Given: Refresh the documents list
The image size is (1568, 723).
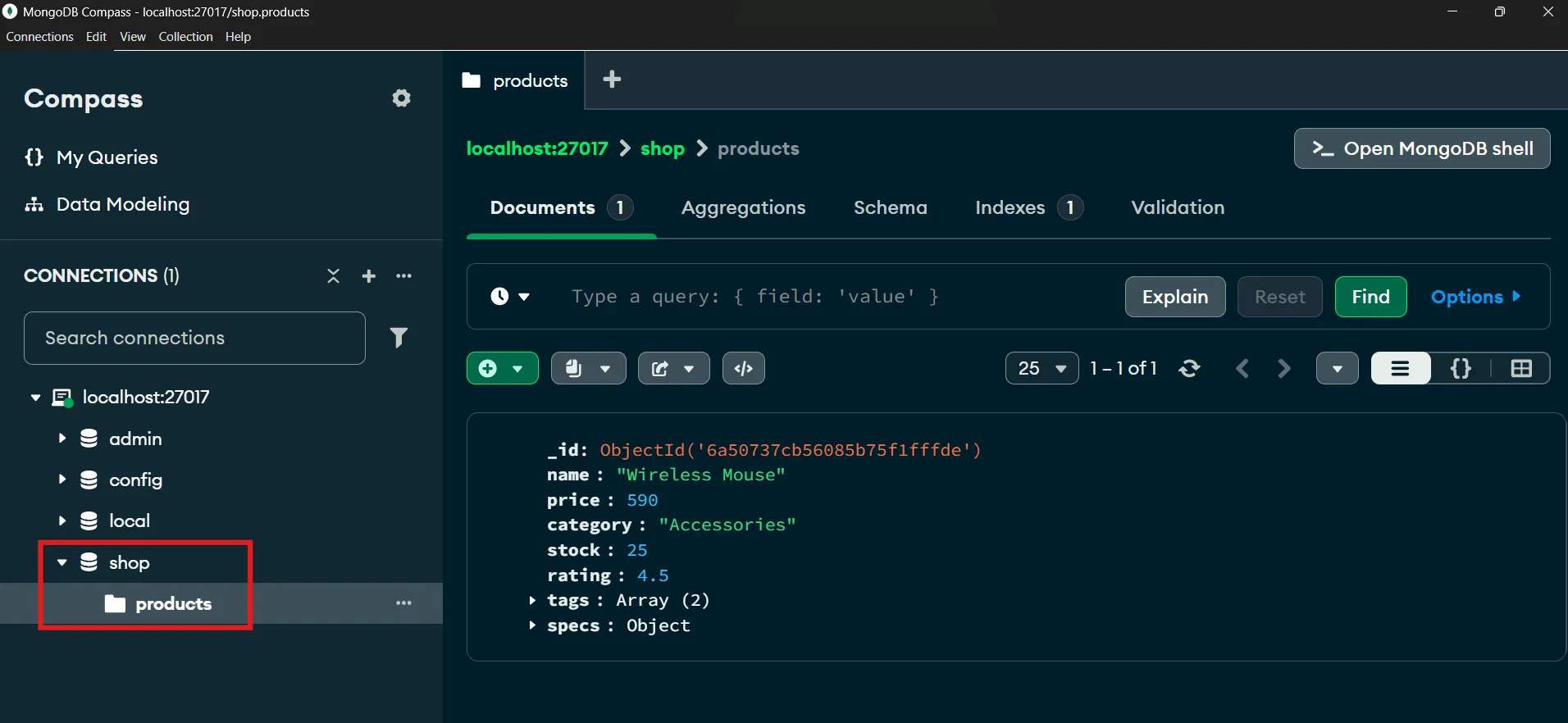Looking at the screenshot, I should click(x=1190, y=368).
